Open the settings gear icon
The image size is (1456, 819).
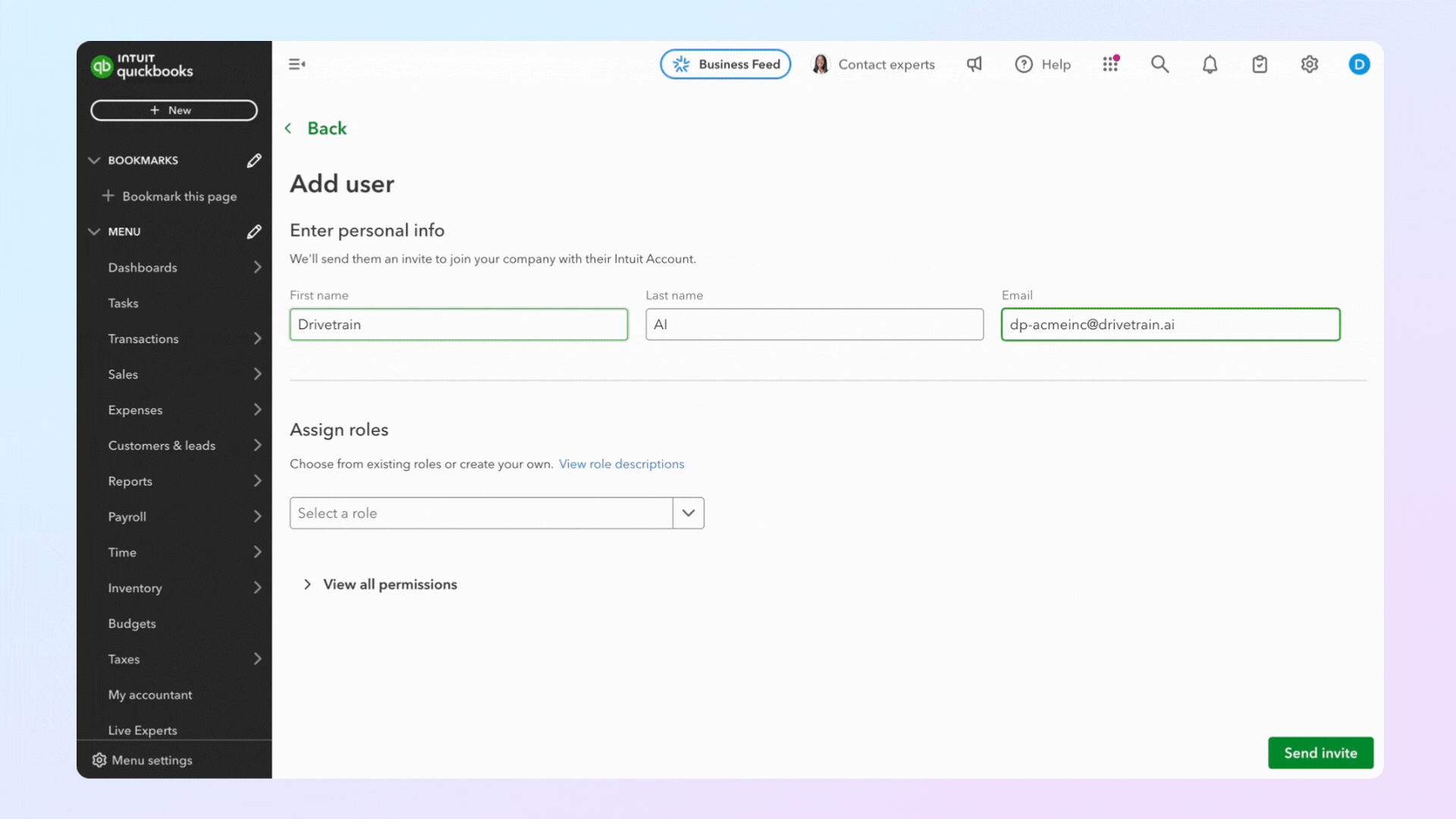click(x=1310, y=64)
